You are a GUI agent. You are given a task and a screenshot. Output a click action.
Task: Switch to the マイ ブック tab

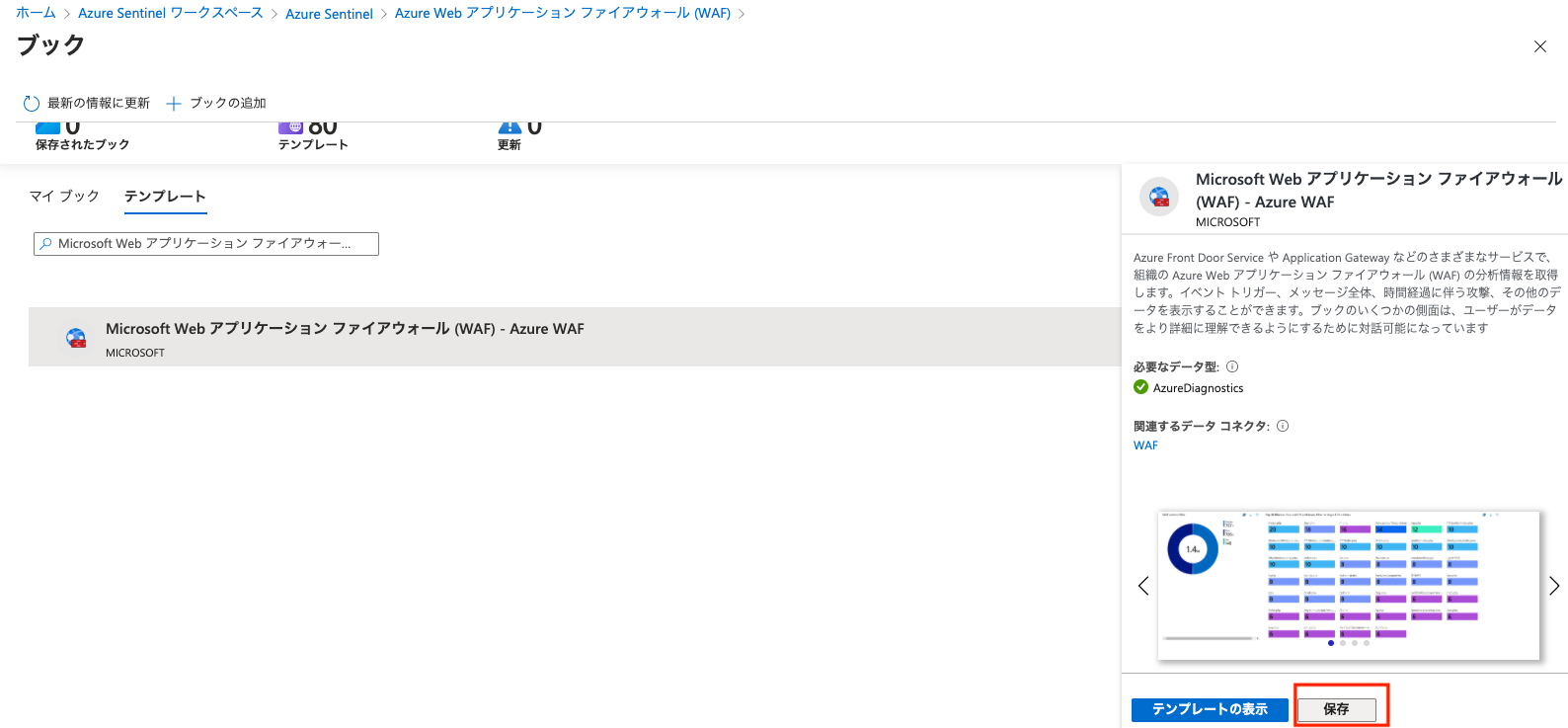point(64,197)
